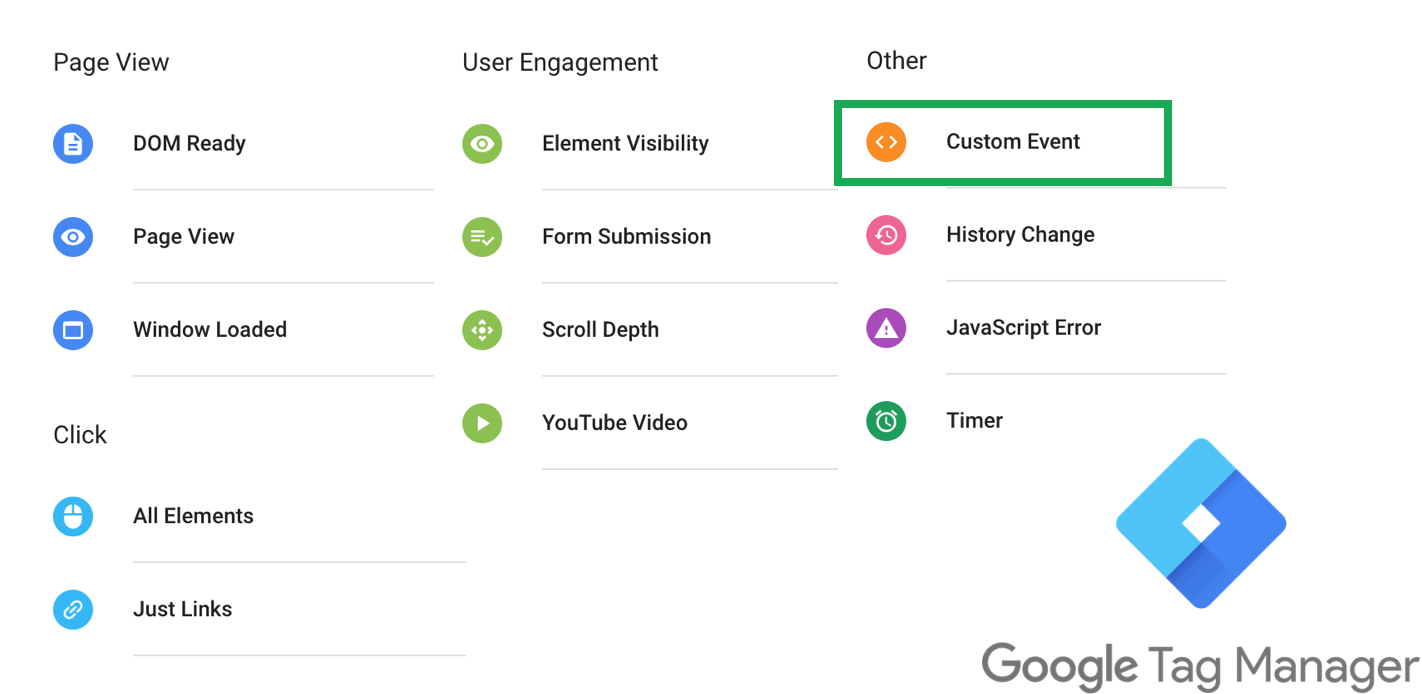
Task: Click the DOM Ready document icon
Action: [73, 144]
